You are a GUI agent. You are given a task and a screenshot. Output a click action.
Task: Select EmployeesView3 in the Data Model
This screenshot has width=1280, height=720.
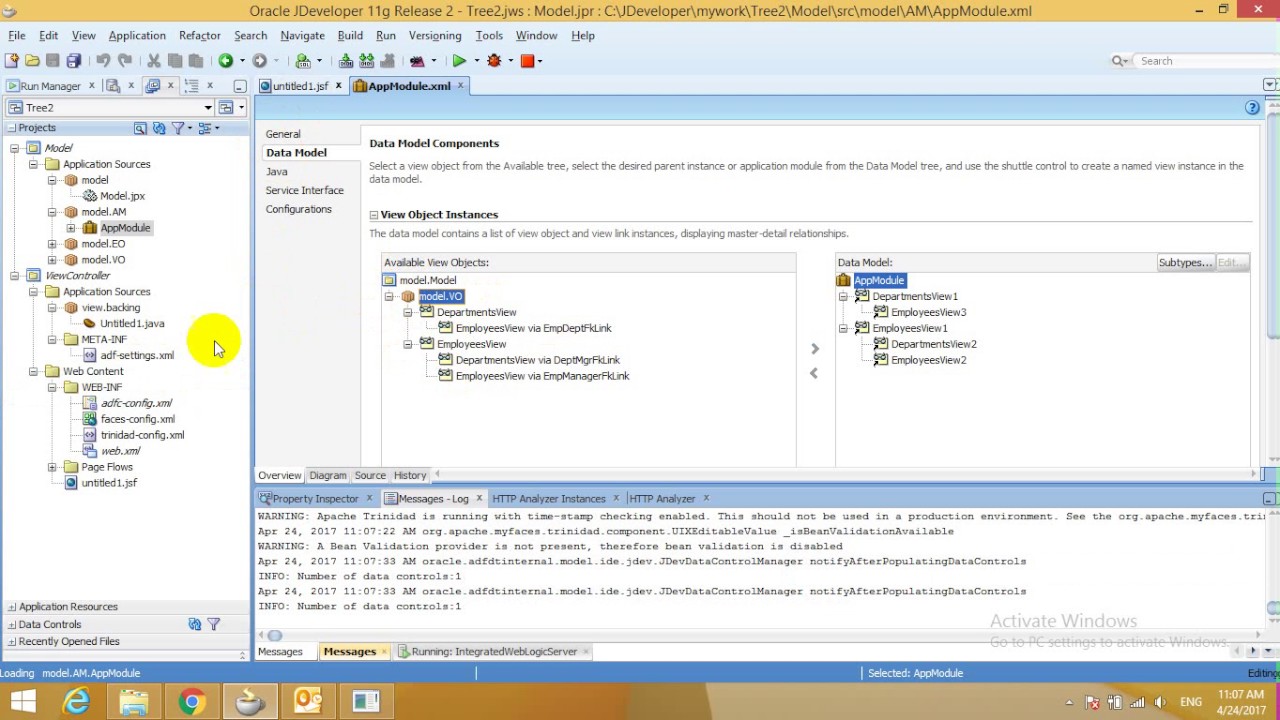928,313
